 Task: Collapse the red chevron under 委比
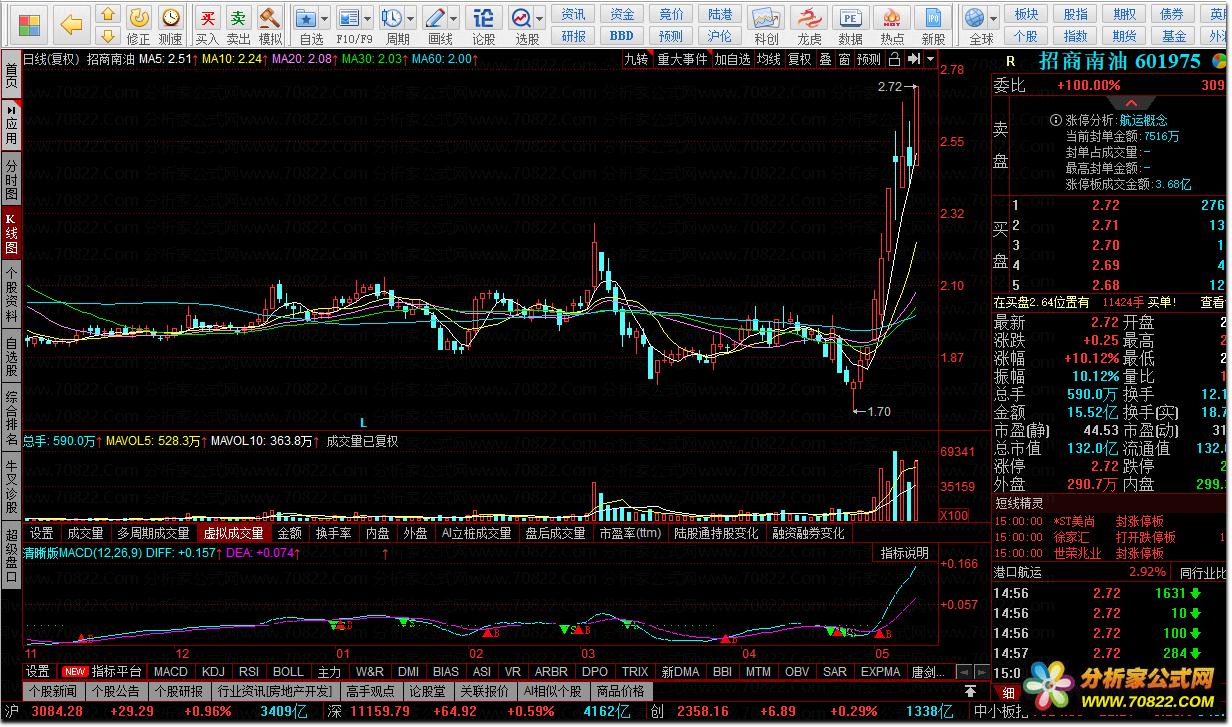pos(1131,103)
